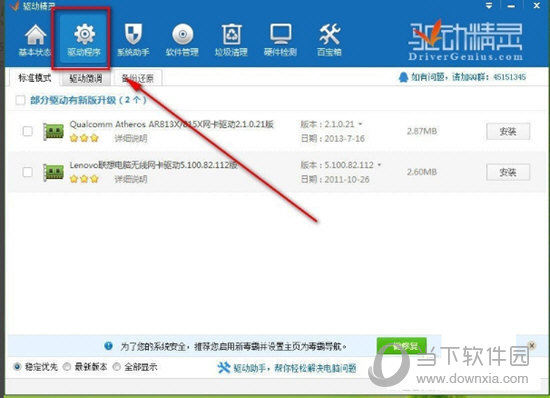Open 详细说明 for Lenovo driver
550x398 pixels.
[131, 180]
